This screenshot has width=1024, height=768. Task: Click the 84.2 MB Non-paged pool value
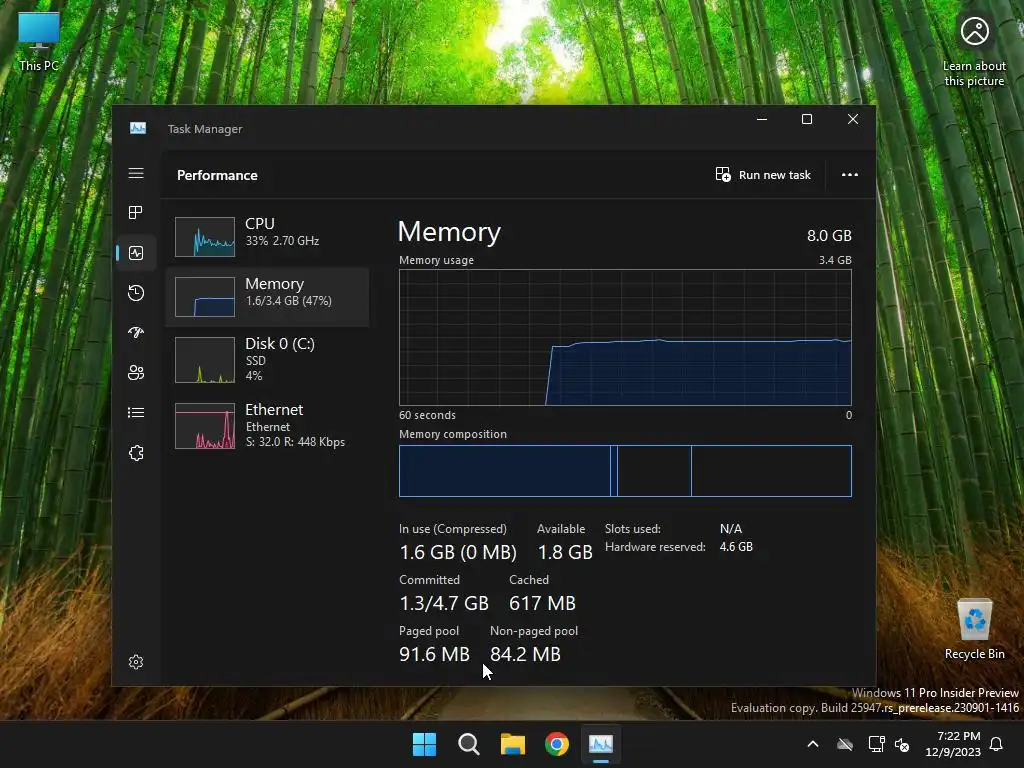click(525, 654)
